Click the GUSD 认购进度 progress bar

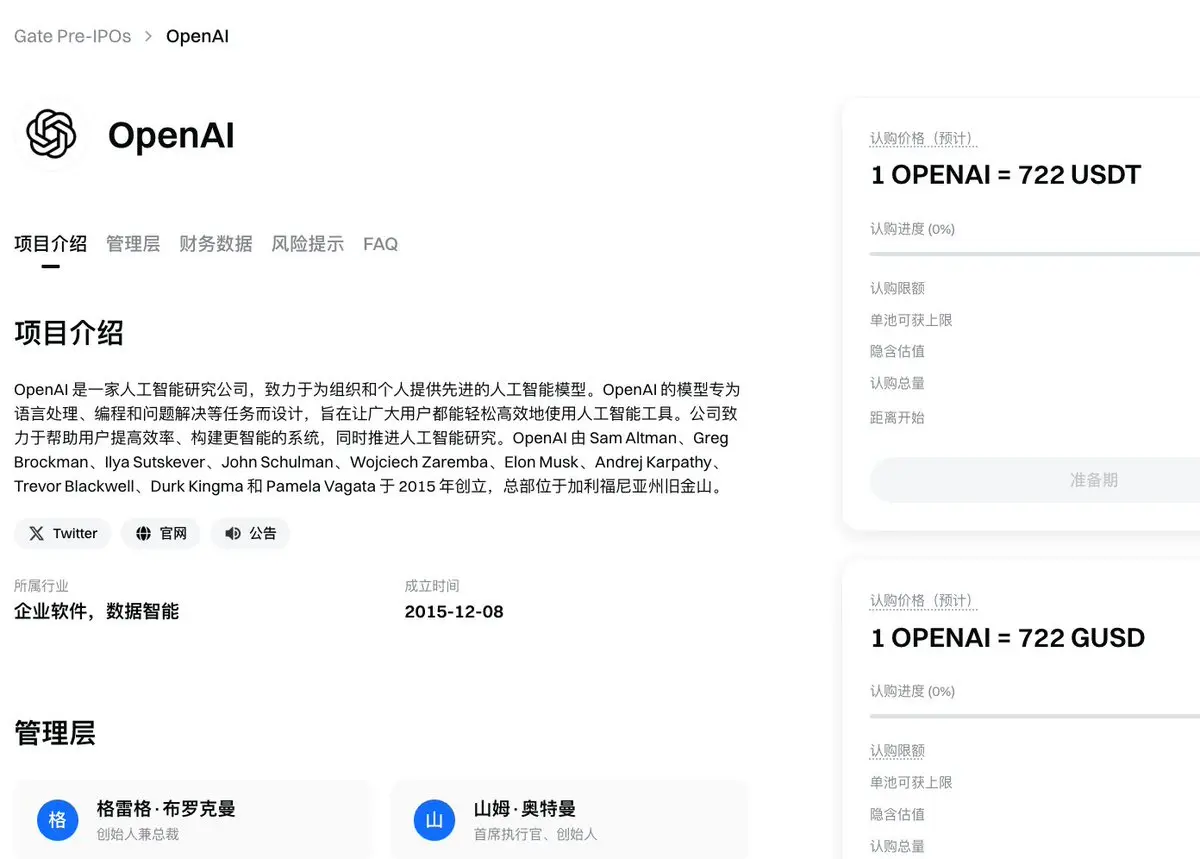click(1035, 716)
